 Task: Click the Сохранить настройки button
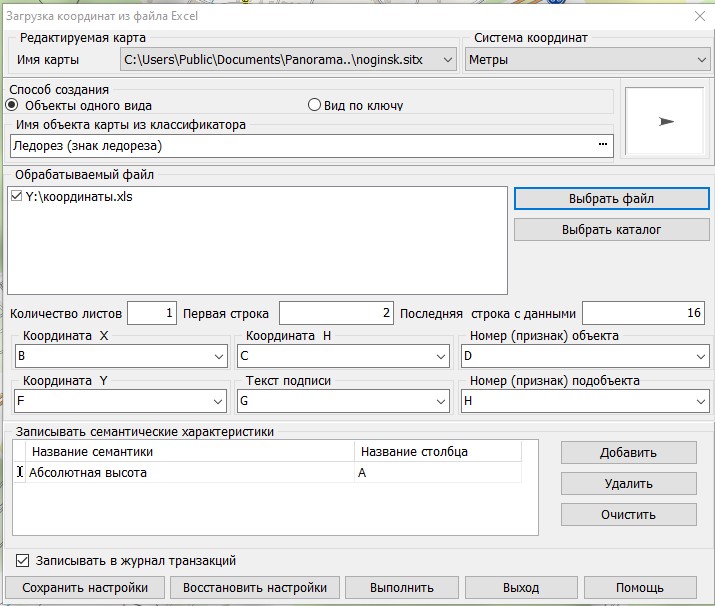tap(85, 587)
